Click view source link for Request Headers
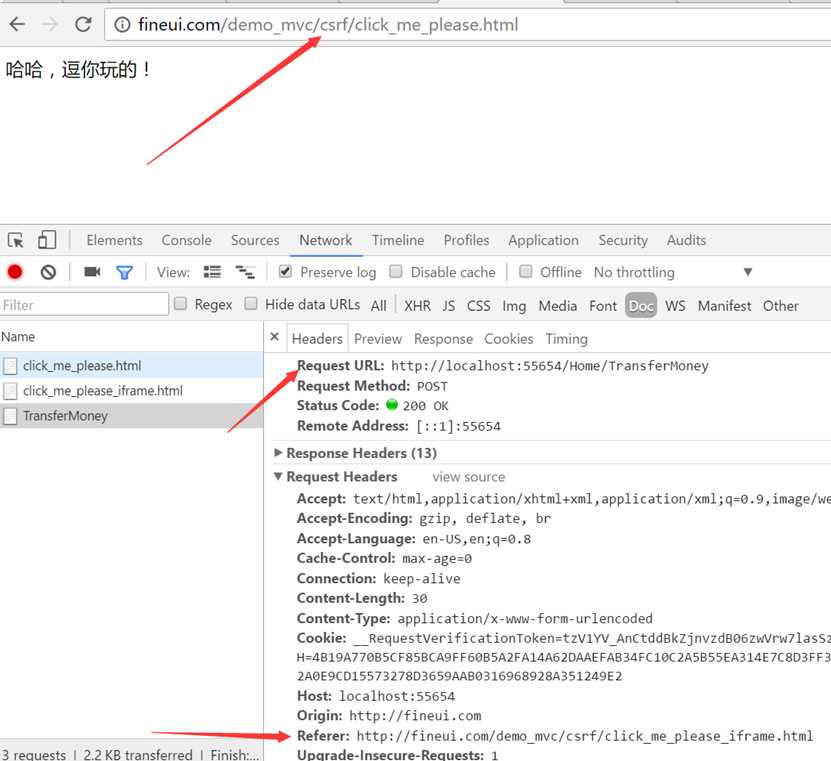The width and height of the screenshot is (831, 761). [468, 477]
